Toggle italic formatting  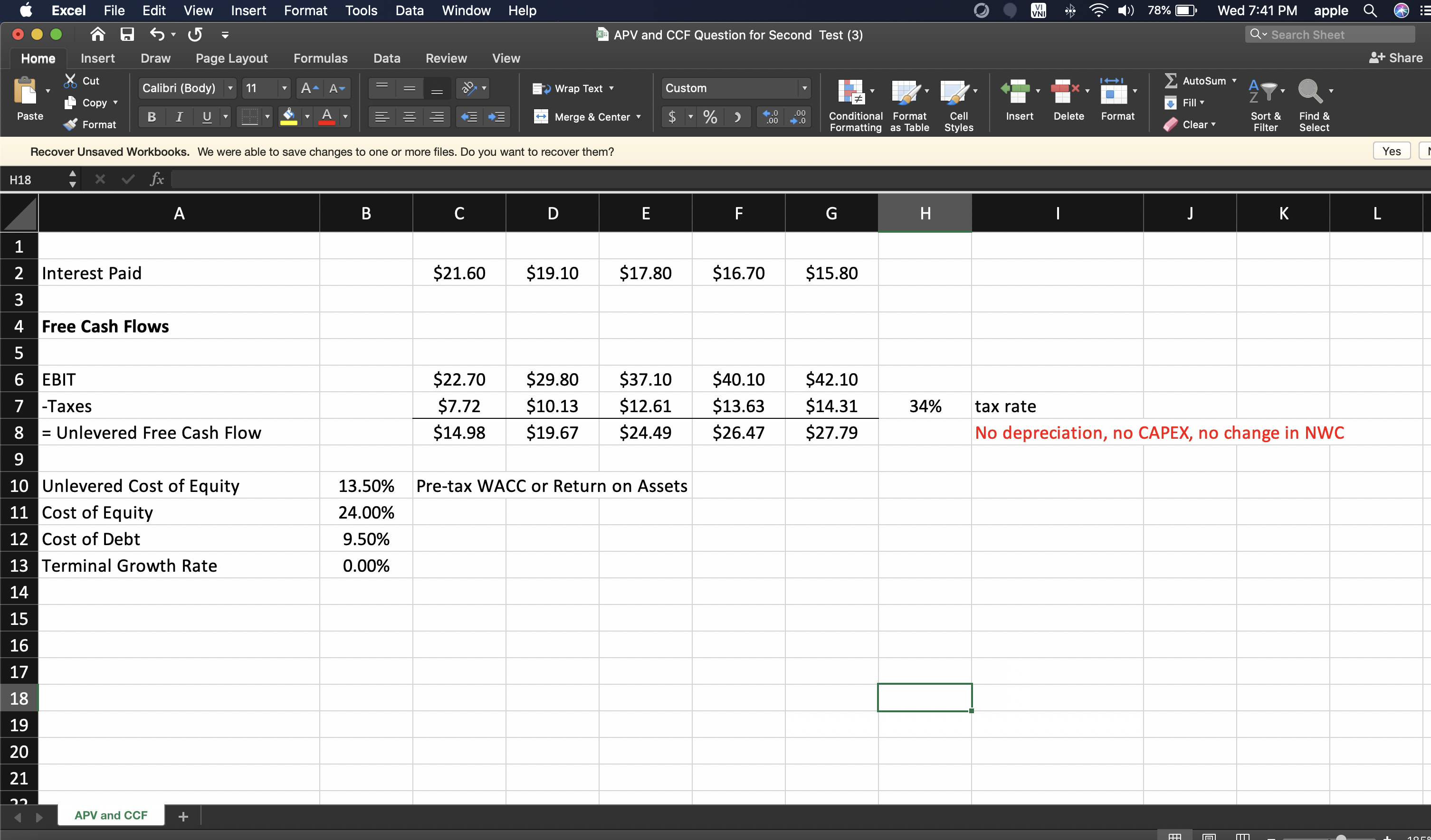click(x=179, y=117)
